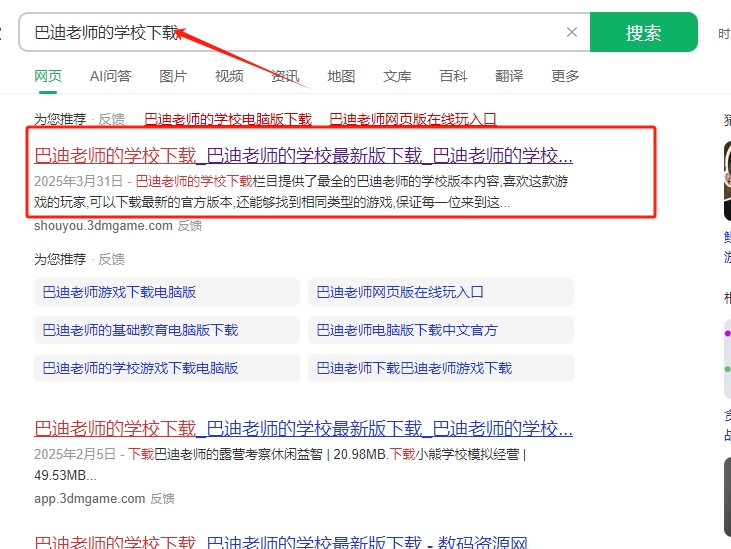Select related search 巴迪老师的基础教育电脑版下载
The width and height of the screenshot is (731, 549).
pyautogui.click(x=140, y=330)
